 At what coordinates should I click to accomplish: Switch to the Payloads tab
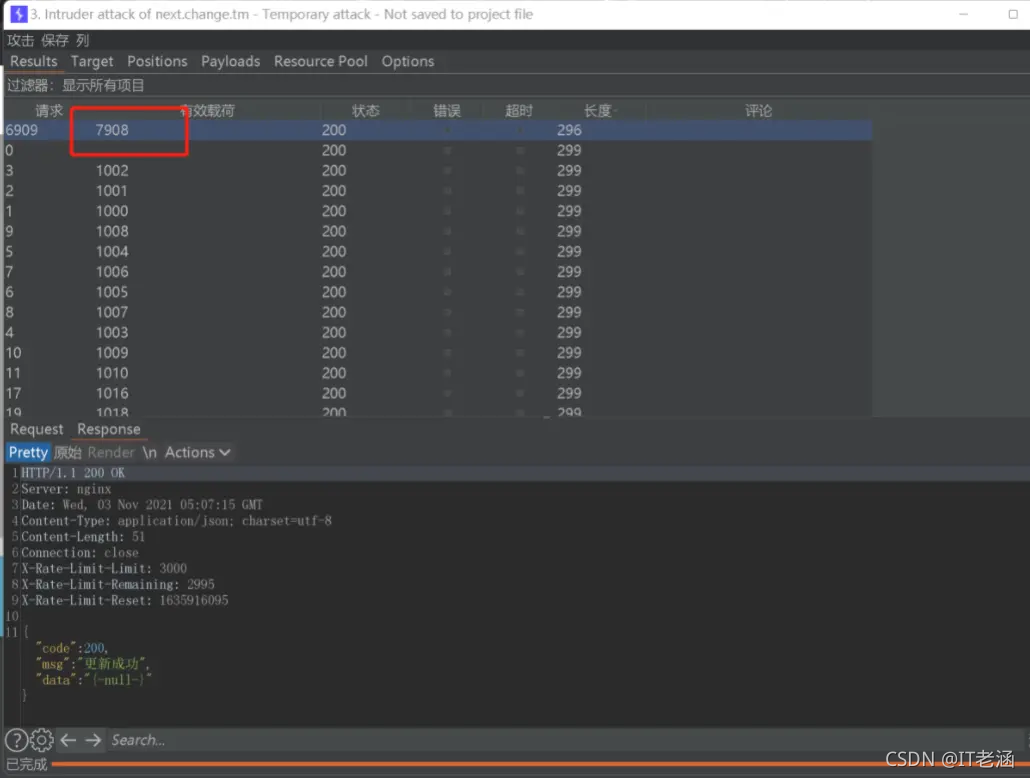coord(231,61)
